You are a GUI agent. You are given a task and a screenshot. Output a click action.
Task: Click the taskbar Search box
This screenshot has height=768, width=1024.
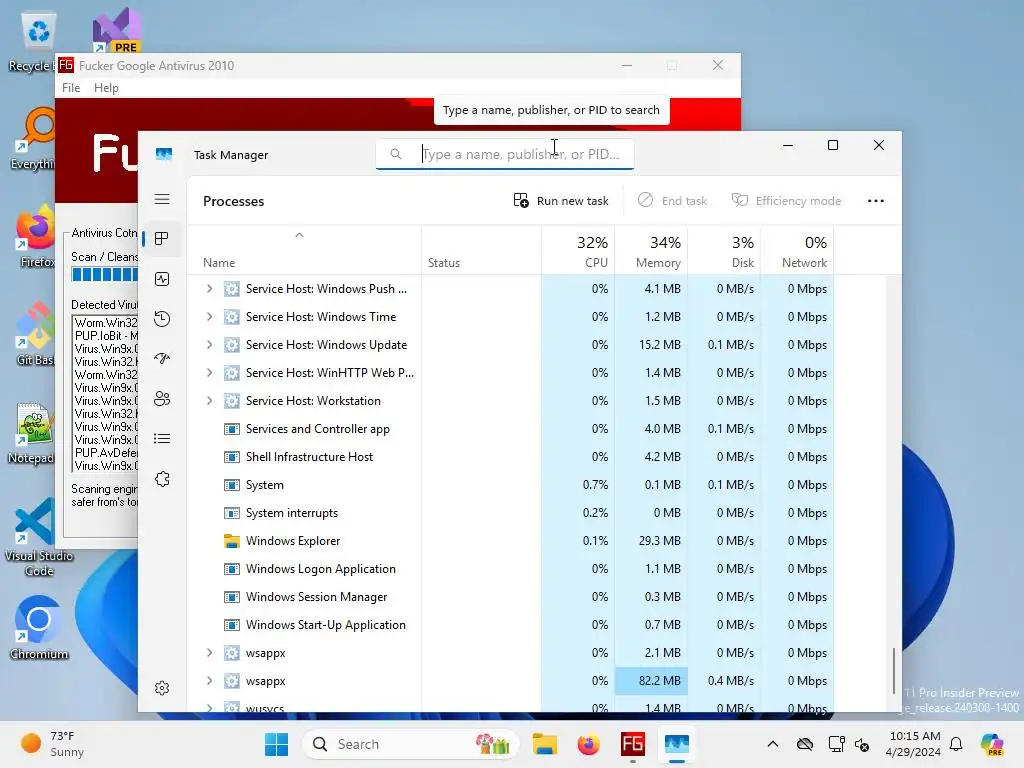410,744
